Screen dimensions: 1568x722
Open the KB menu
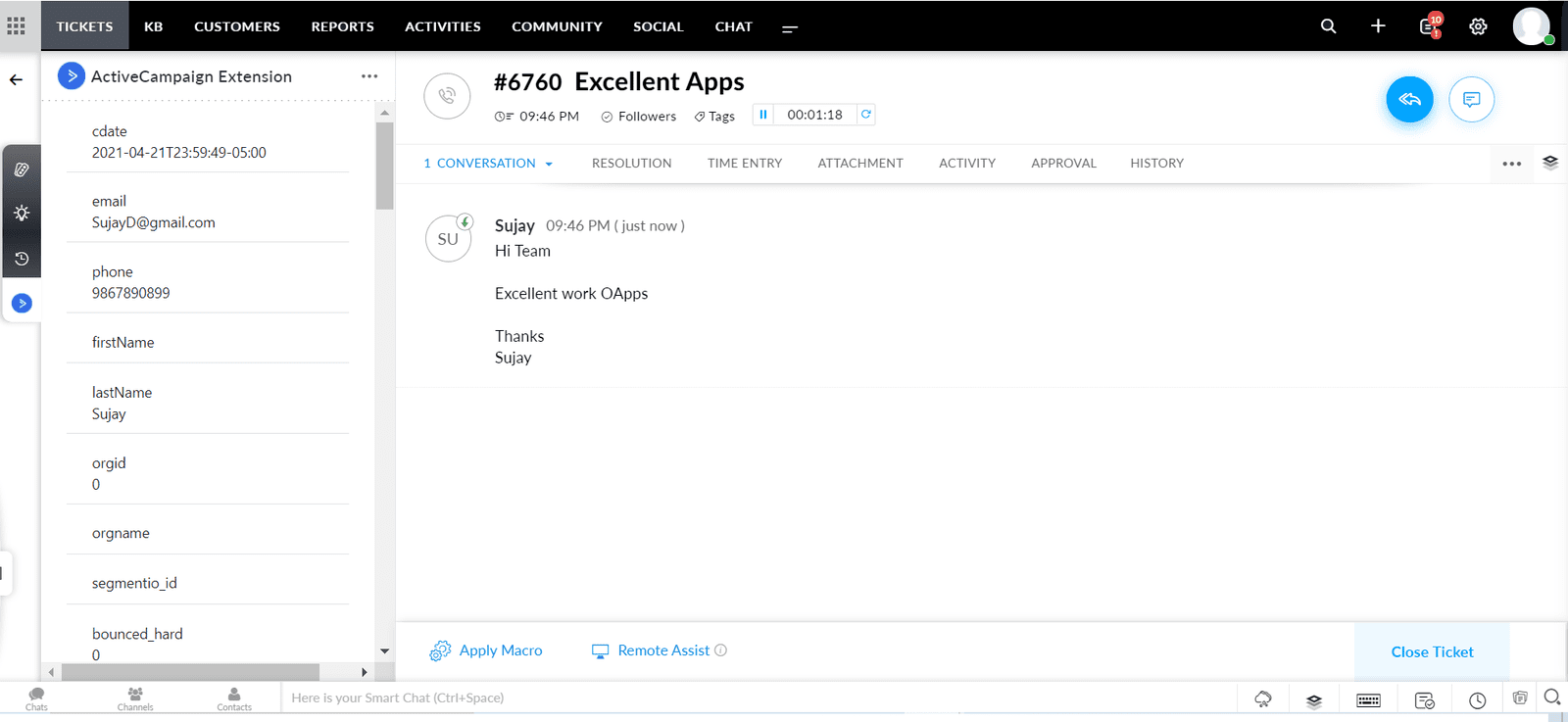coord(154,26)
